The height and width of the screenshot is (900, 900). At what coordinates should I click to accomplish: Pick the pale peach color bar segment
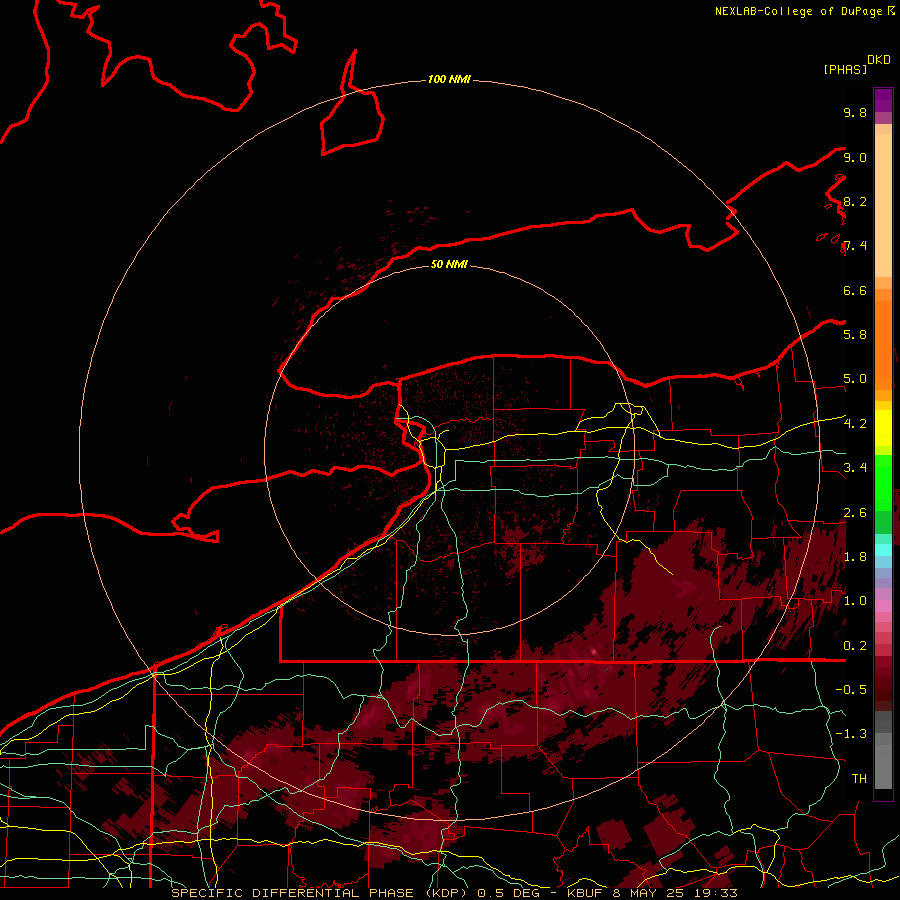pyautogui.click(x=883, y=205)
